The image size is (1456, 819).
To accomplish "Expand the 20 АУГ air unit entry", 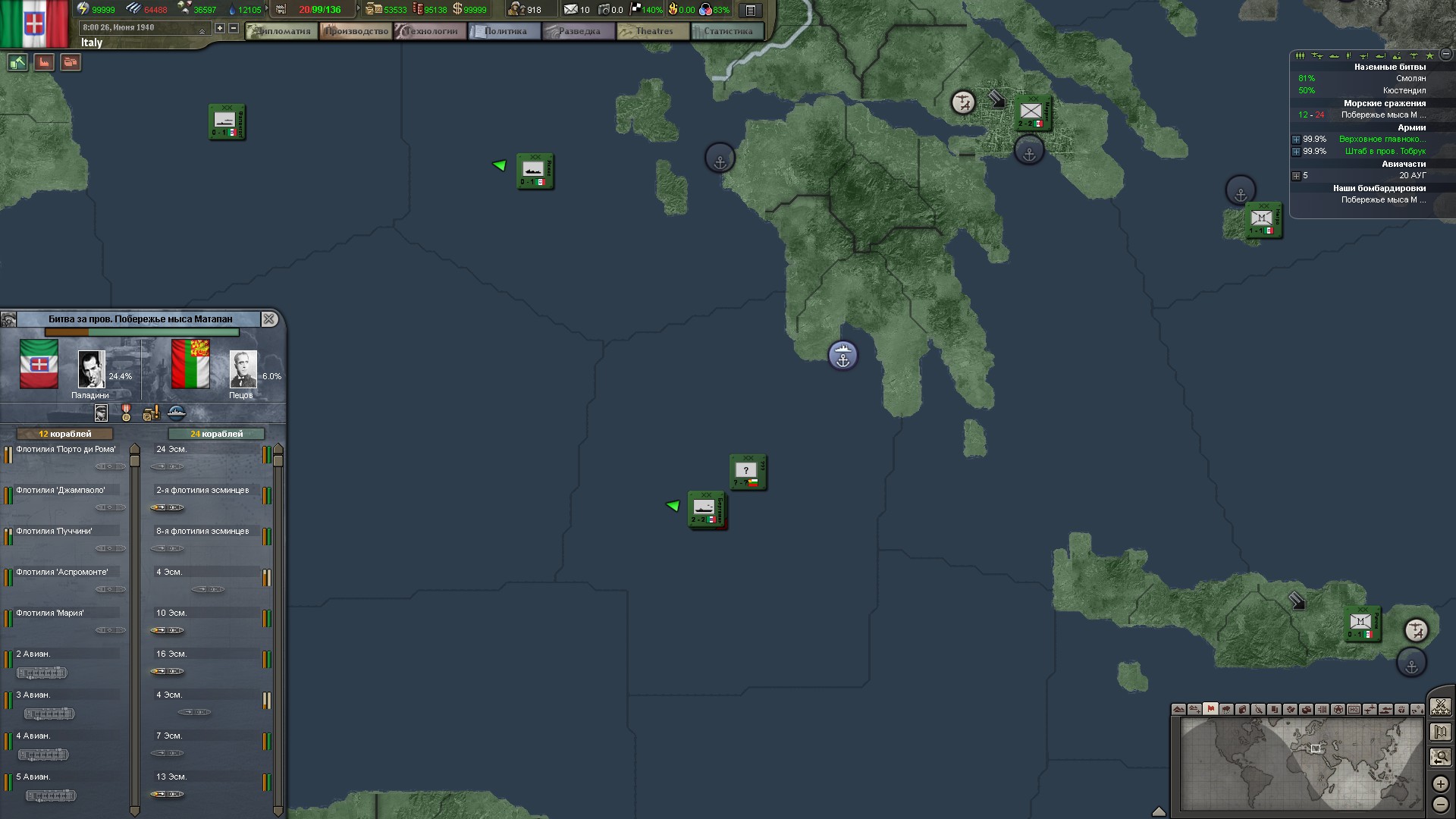I will click(x=1296, y=176).
